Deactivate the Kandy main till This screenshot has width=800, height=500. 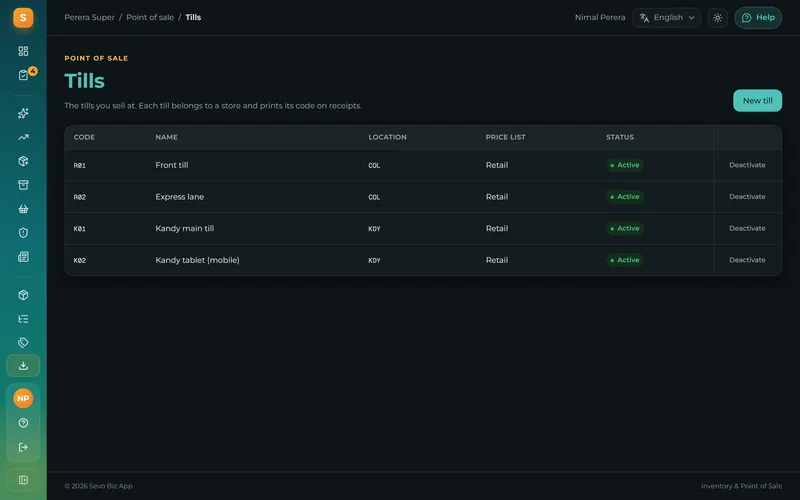click(747, 228)
